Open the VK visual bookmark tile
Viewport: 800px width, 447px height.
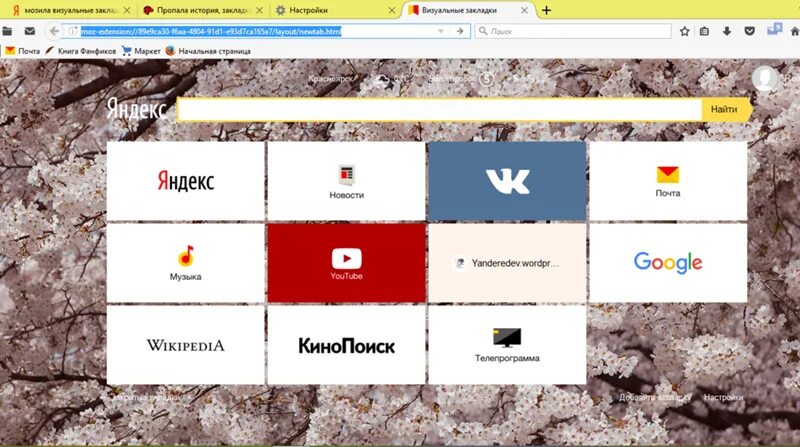507,181
